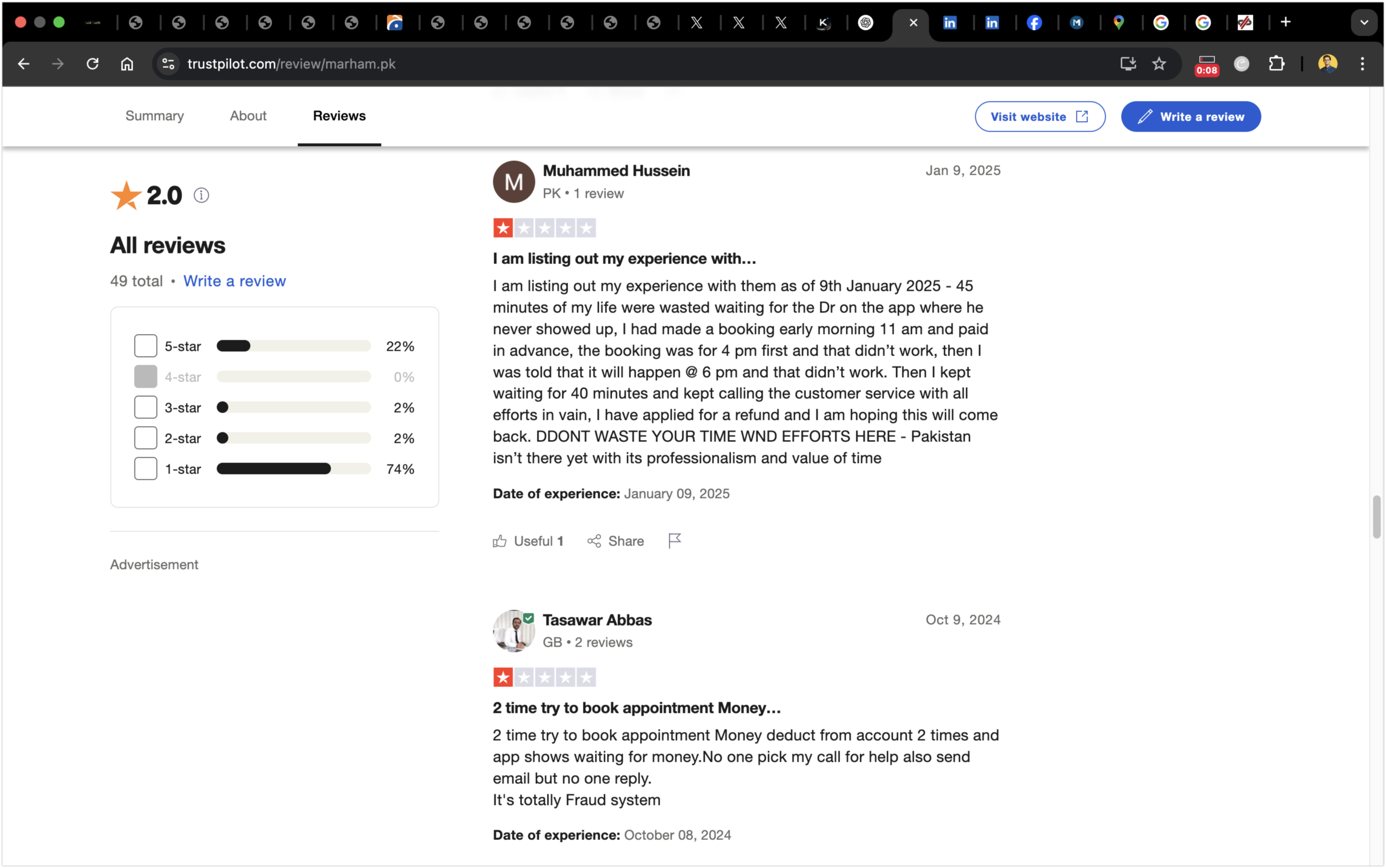Click Share on Muhammed Hussein's review
1386x868 pixels.
pyautogui.click(x=615, y=541)
